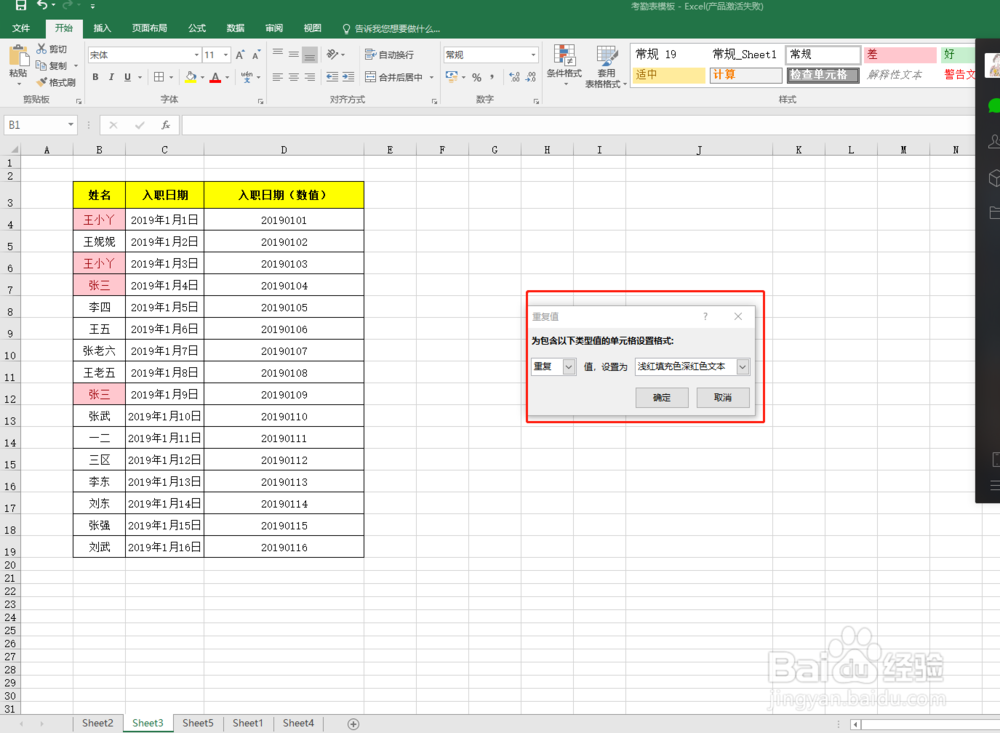Click the increase indent icon
This screenshot has height=733, width=1000.
[348, 77]
